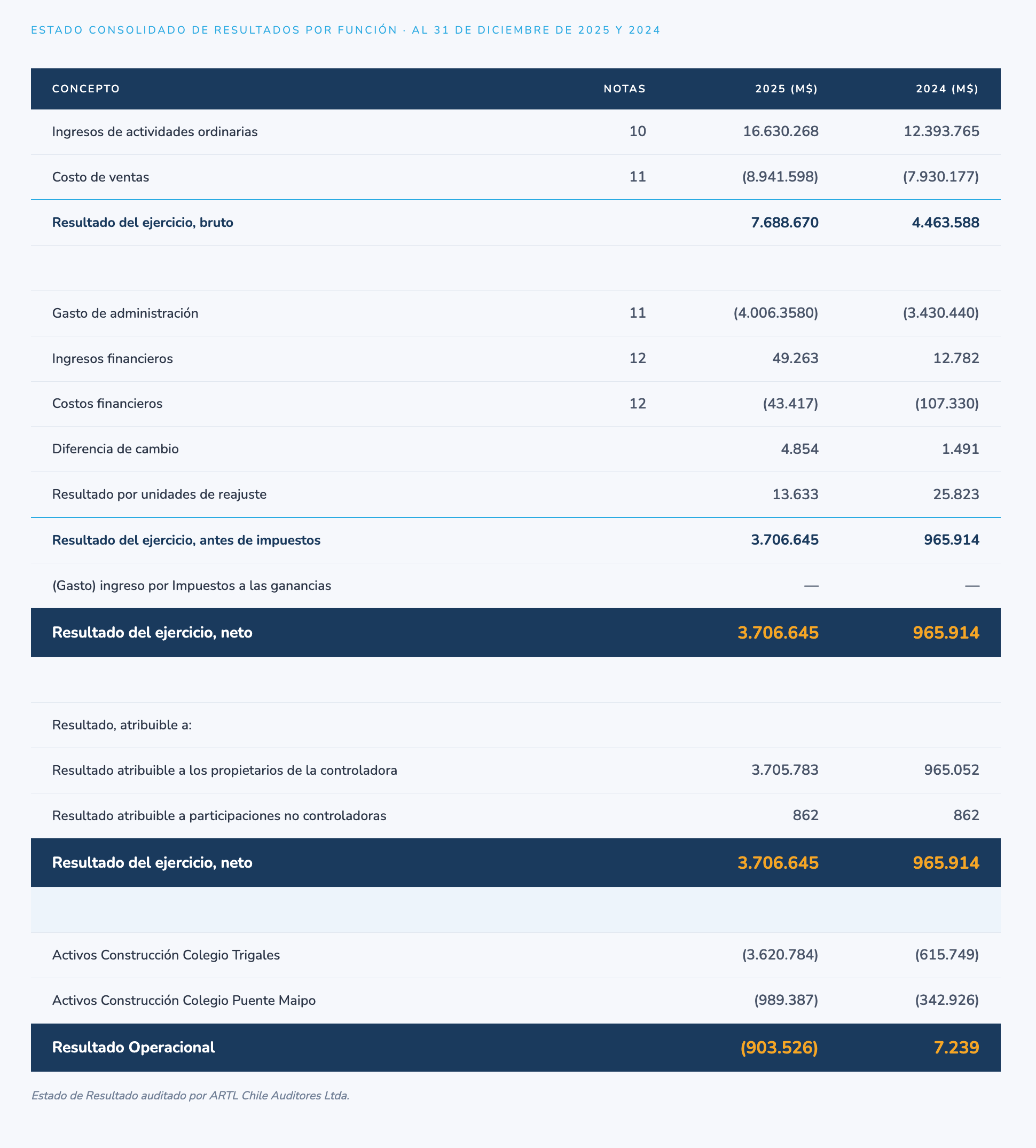1036x1148 pixels.
Task: Select the first Resultado del ejercicio, neto 2025 total
Action: coord(778,632)
